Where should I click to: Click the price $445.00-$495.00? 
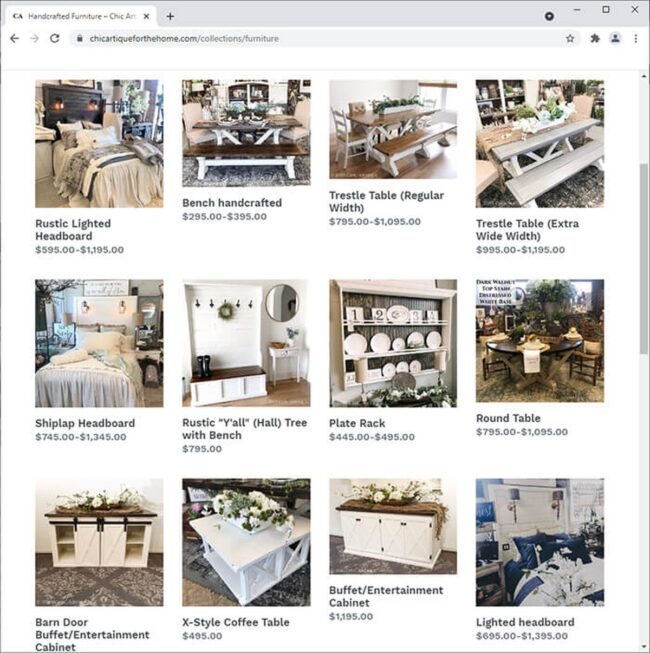(x=372, y=437)
